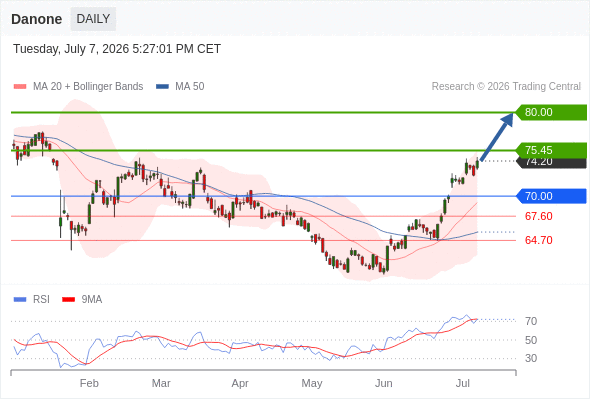Click the blue MA 50 legend swatch

[x=162, y=87]
